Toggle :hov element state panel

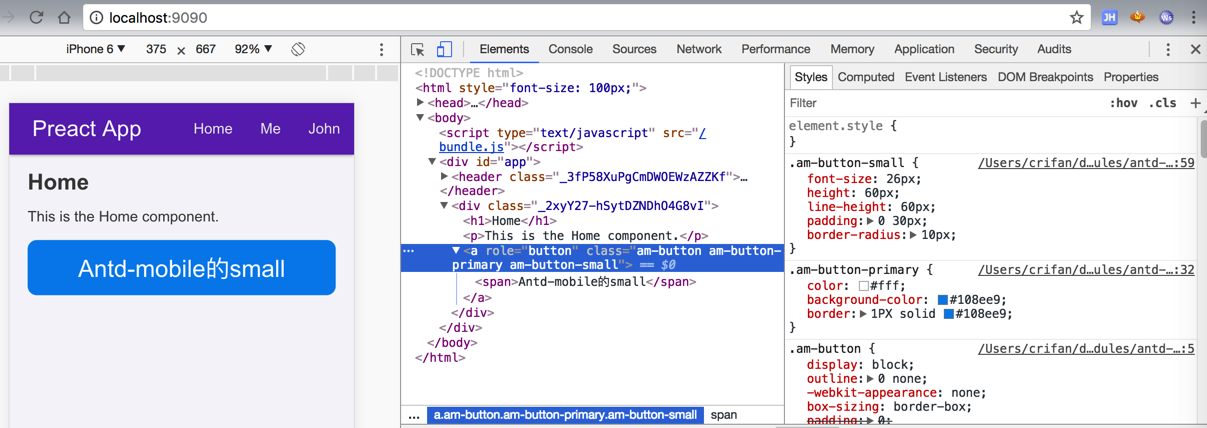[1123, 103]
